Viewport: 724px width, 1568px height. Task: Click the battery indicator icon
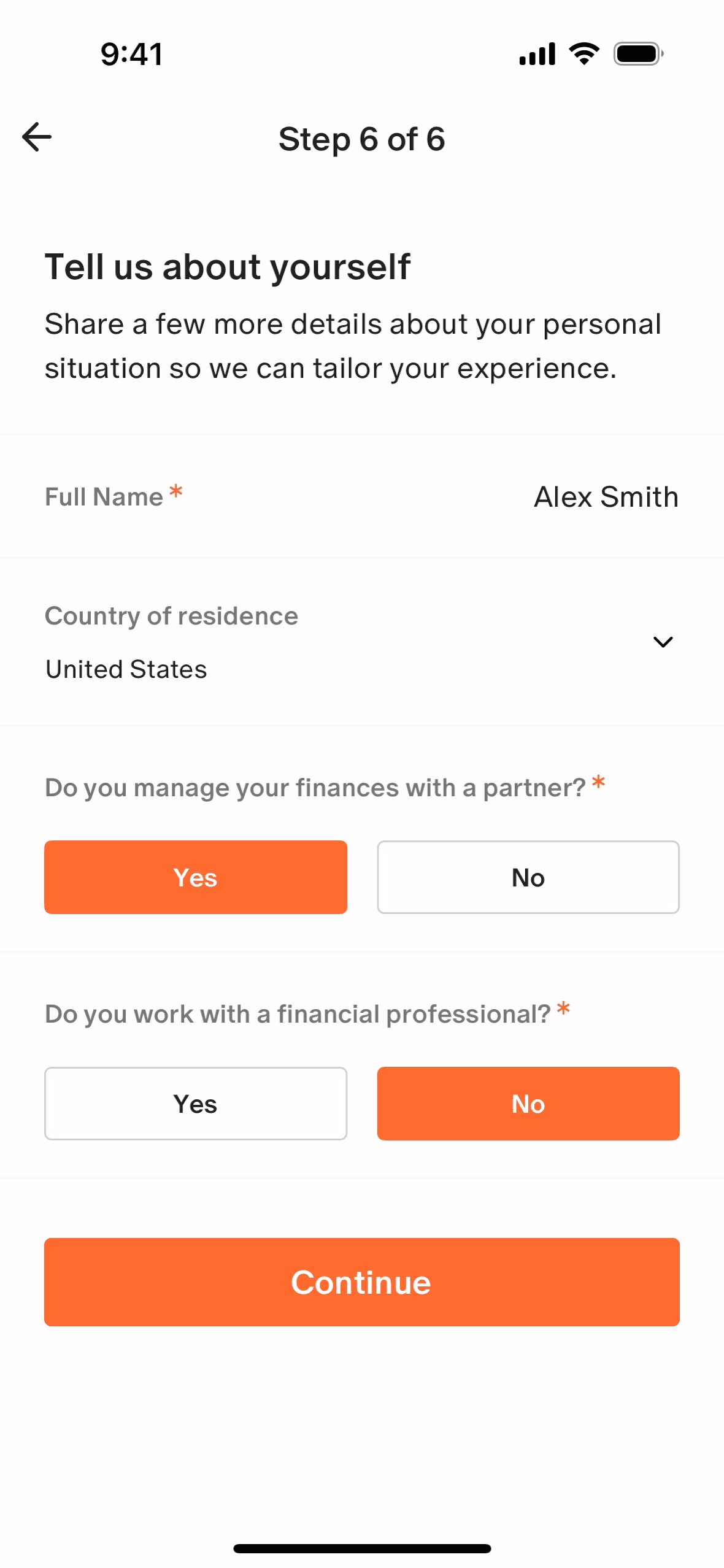636,53
